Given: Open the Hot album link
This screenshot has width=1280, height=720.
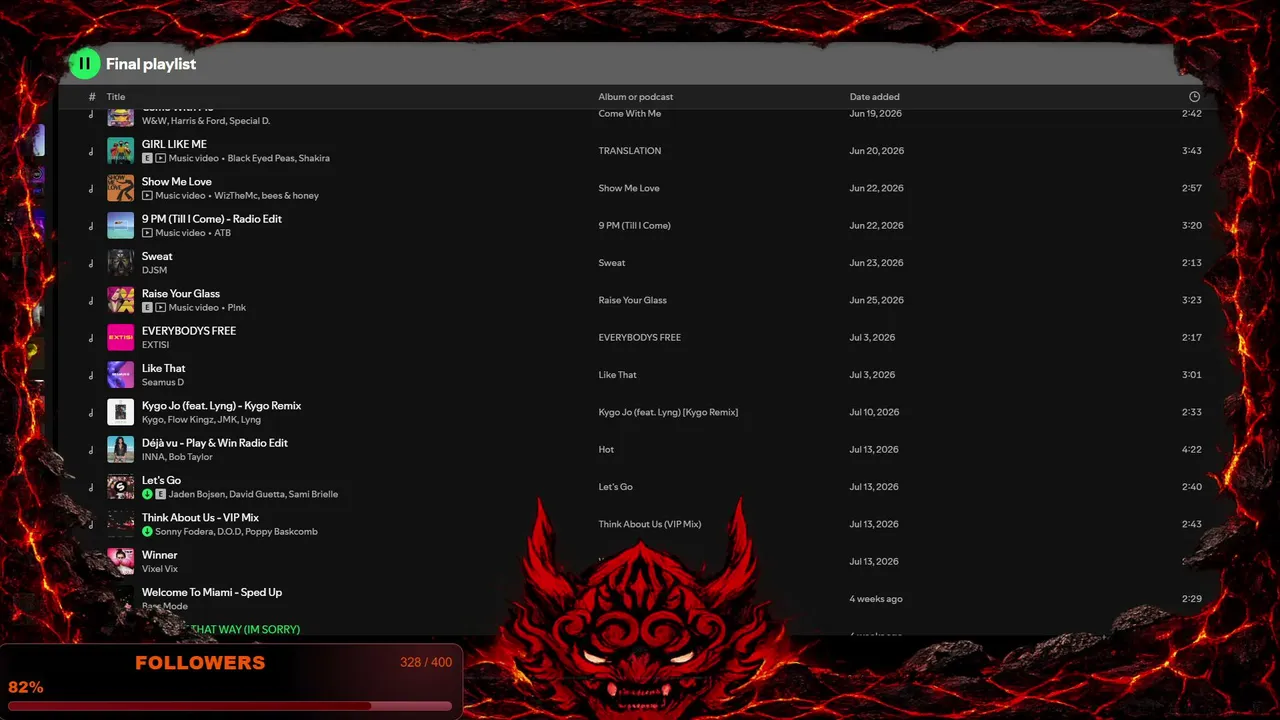Looking at the screenshot, I should 606,450.
